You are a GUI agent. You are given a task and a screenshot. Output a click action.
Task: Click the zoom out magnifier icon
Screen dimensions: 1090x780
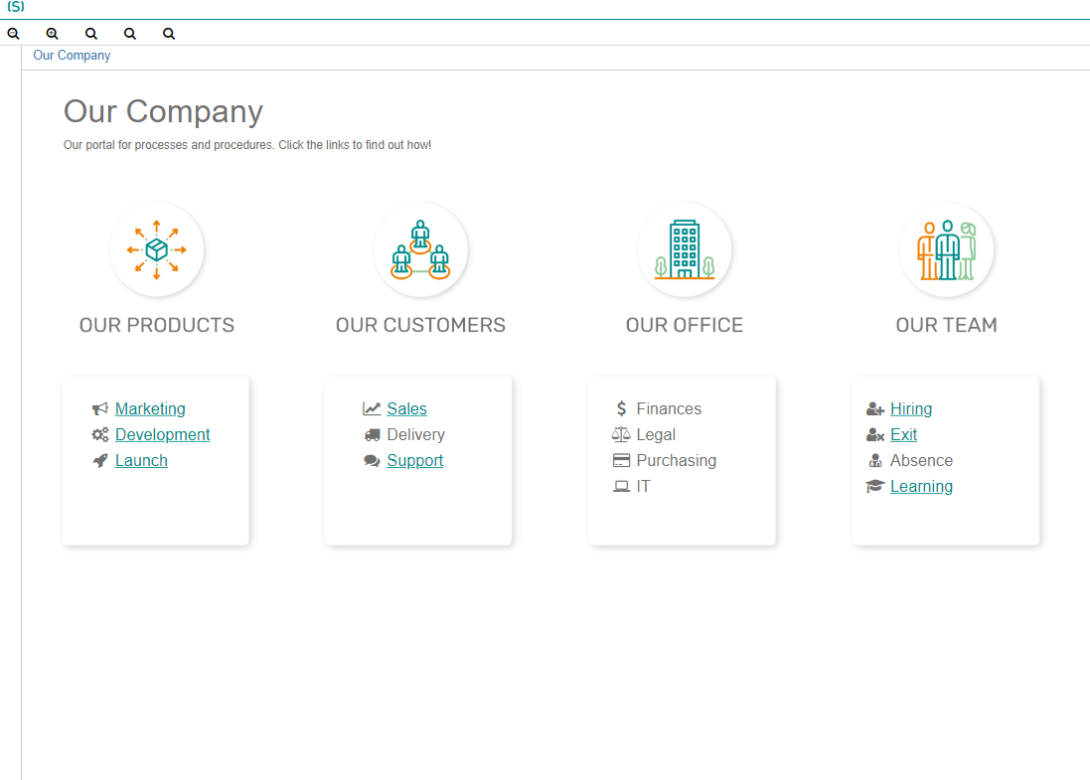pyautogui.click(x=13, y=33)
